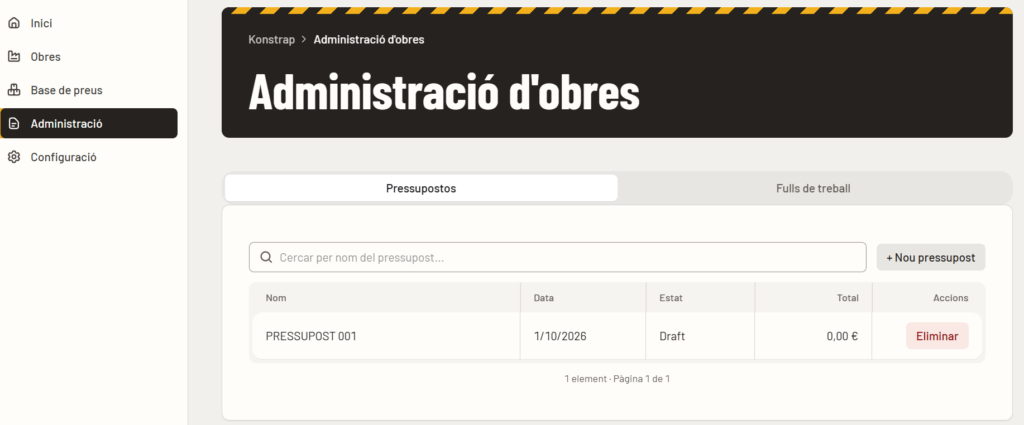Open Configuració settings page
The height and width of the screenshot is (425, 1024).
[x=89, y=157]
